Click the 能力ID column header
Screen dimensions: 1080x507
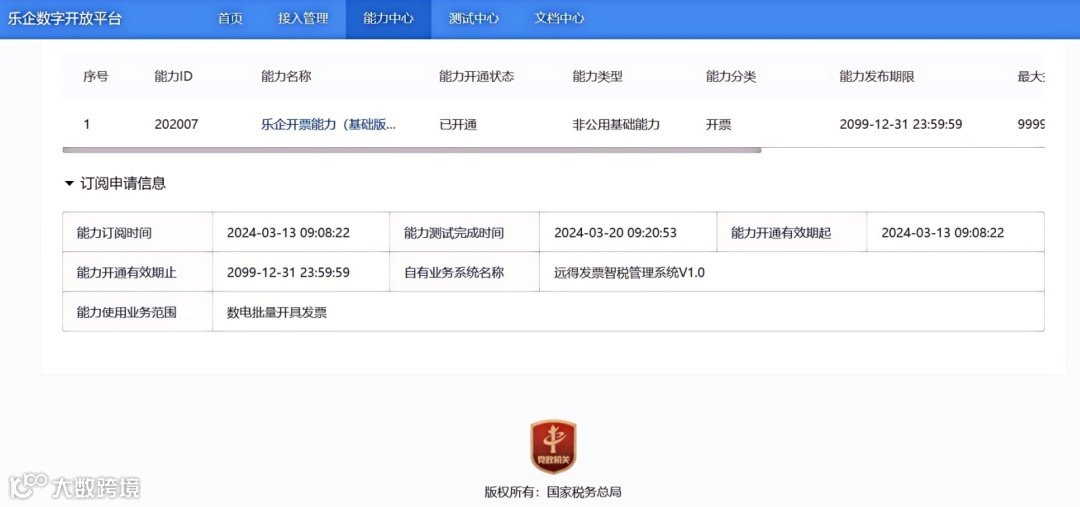(173, 76)
